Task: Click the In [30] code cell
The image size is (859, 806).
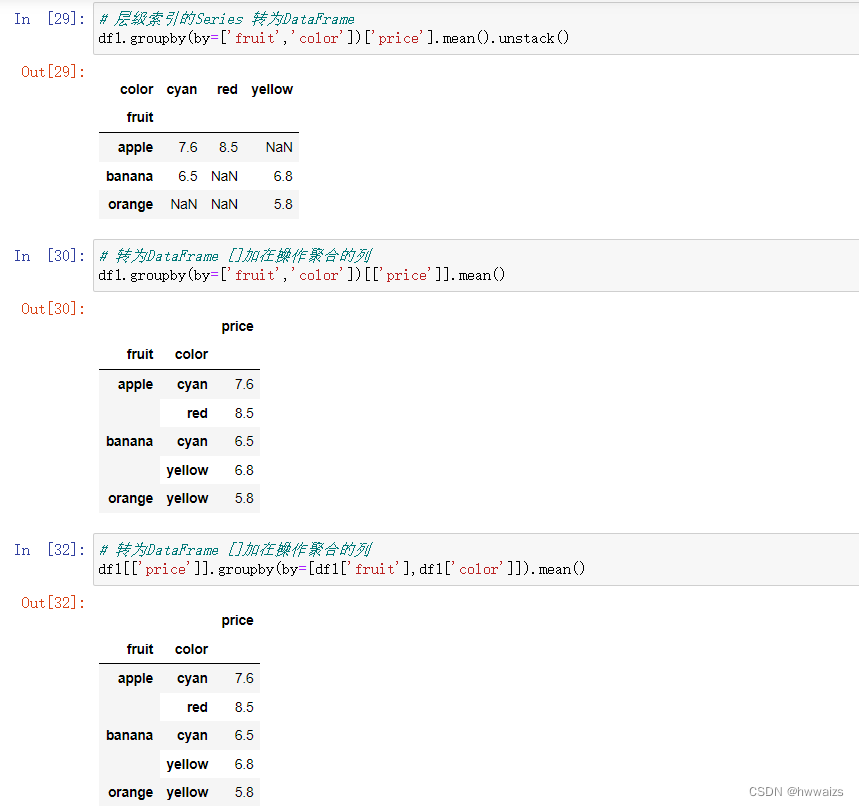Action: [476, 266]
